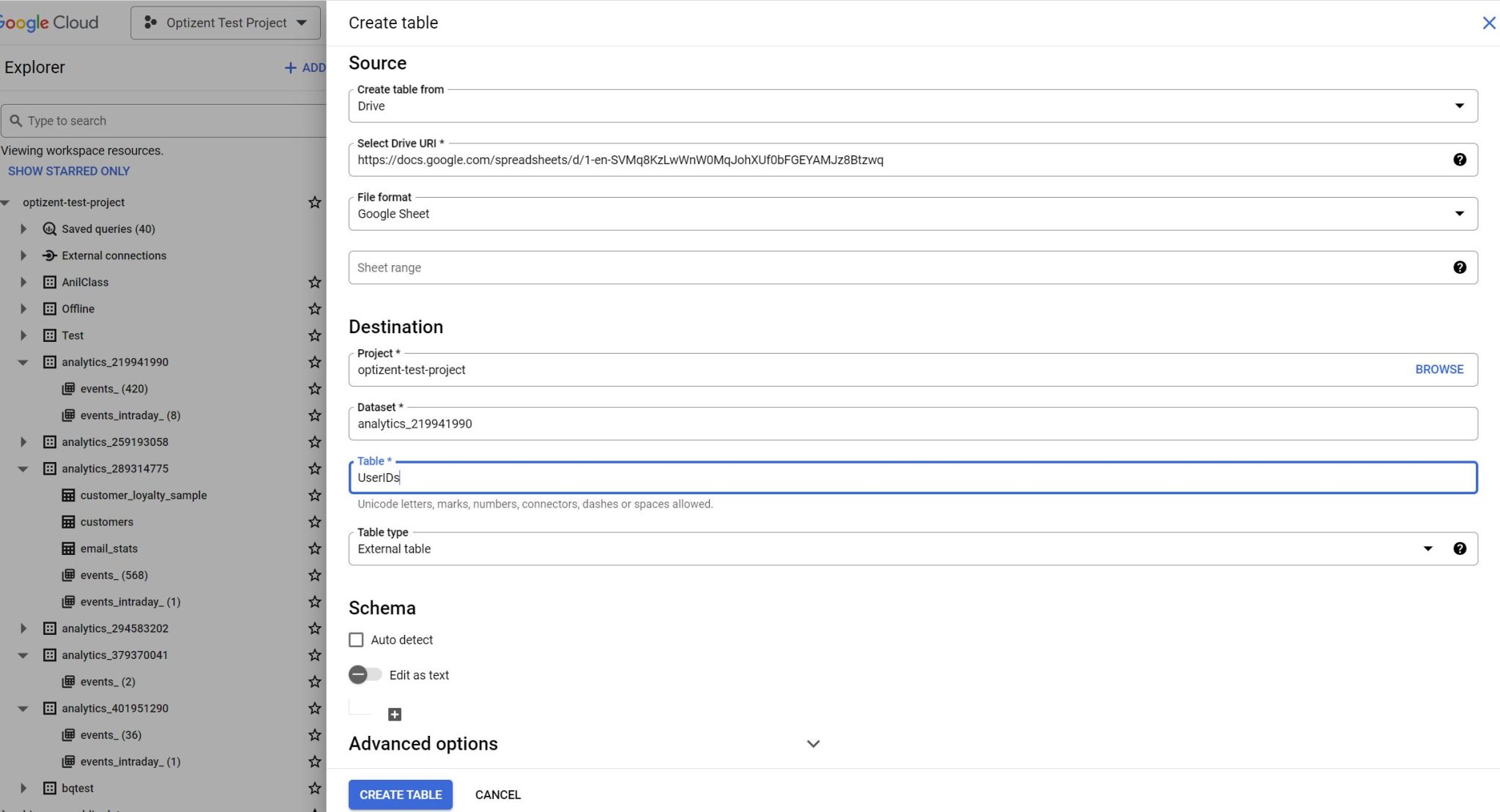Star the analytics_219941990 dataset

pos(314,362)
